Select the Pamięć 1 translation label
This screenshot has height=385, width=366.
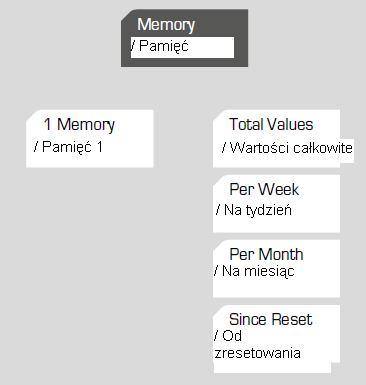coord(68,147)
